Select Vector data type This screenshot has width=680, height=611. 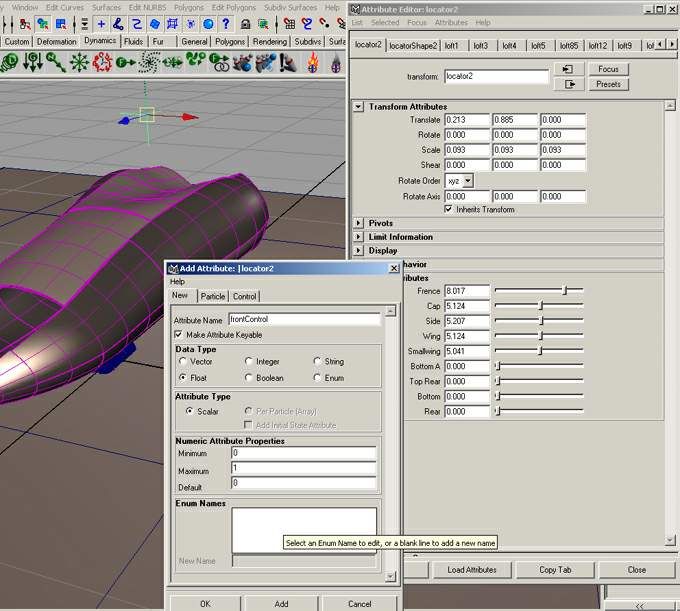pos(183,361)
